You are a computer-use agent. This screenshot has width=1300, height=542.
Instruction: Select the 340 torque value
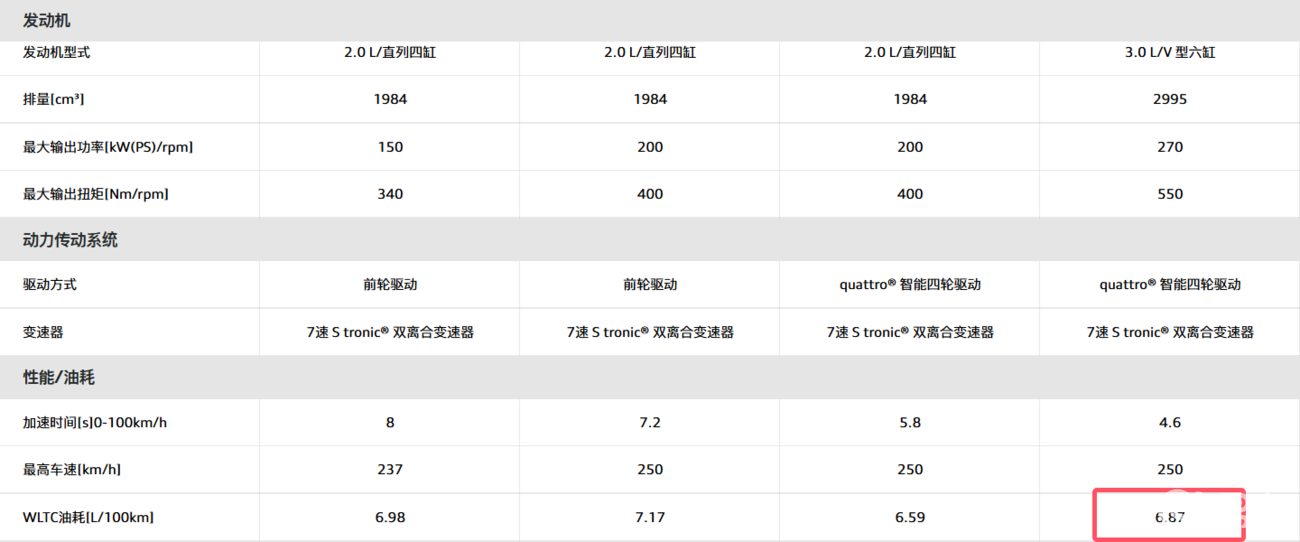click(390, 194)
